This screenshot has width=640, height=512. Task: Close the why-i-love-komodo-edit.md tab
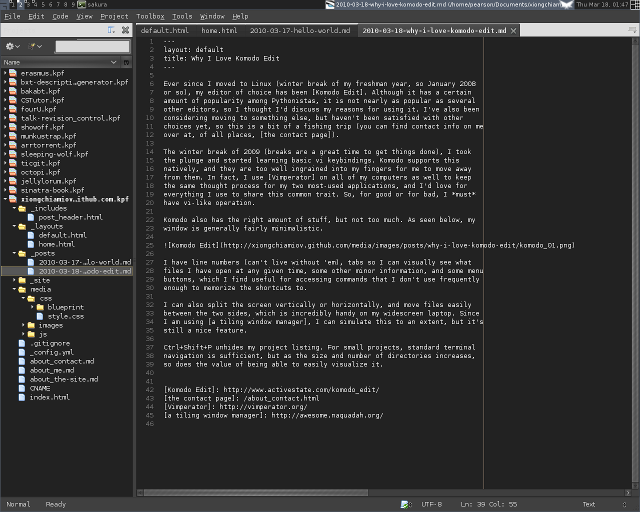[513, 31]
